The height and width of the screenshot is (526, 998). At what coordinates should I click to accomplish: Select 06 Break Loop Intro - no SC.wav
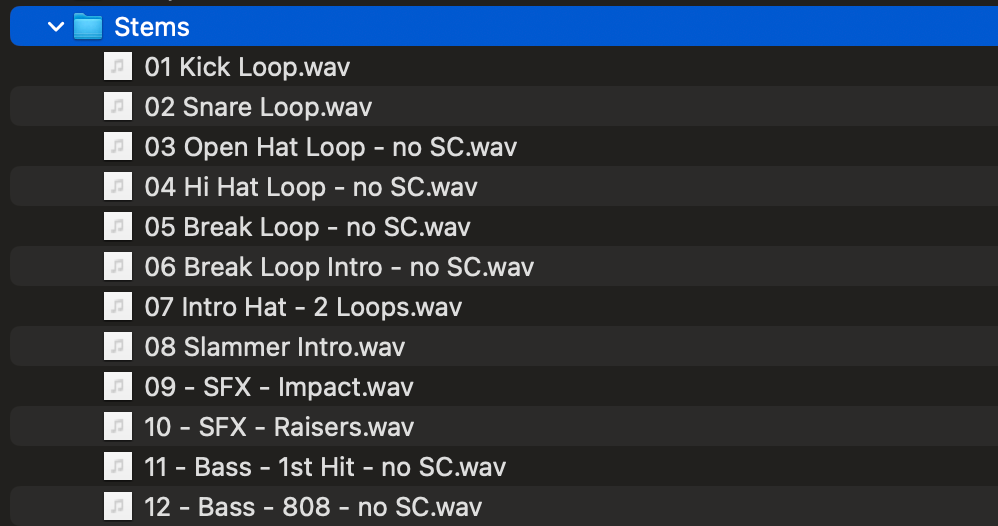tap(339, 267)
